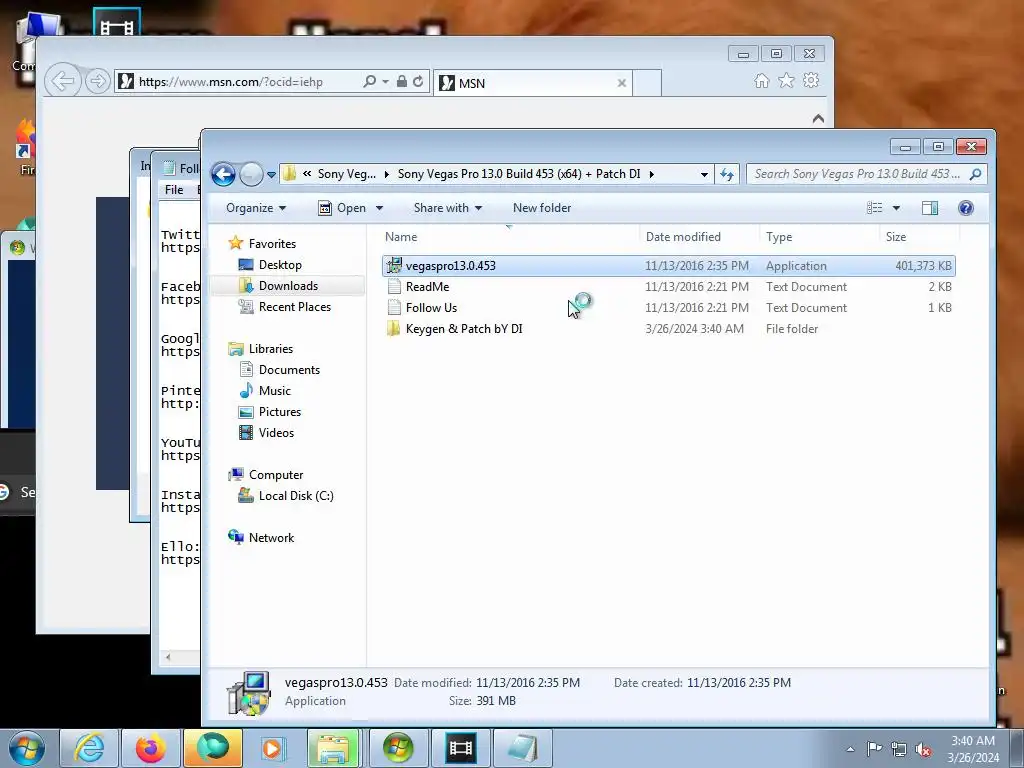Click Sony Veg... breadcrumb in address bar
Screen dimensions: 1024x768
pos(347,174)
